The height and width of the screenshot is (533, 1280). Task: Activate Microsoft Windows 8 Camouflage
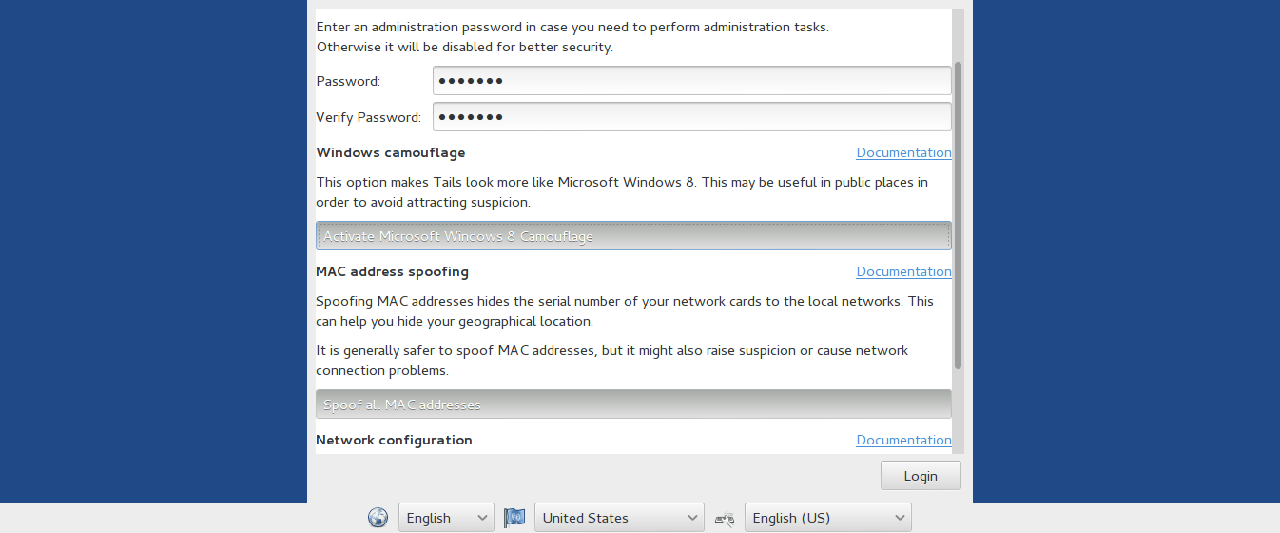633,236
